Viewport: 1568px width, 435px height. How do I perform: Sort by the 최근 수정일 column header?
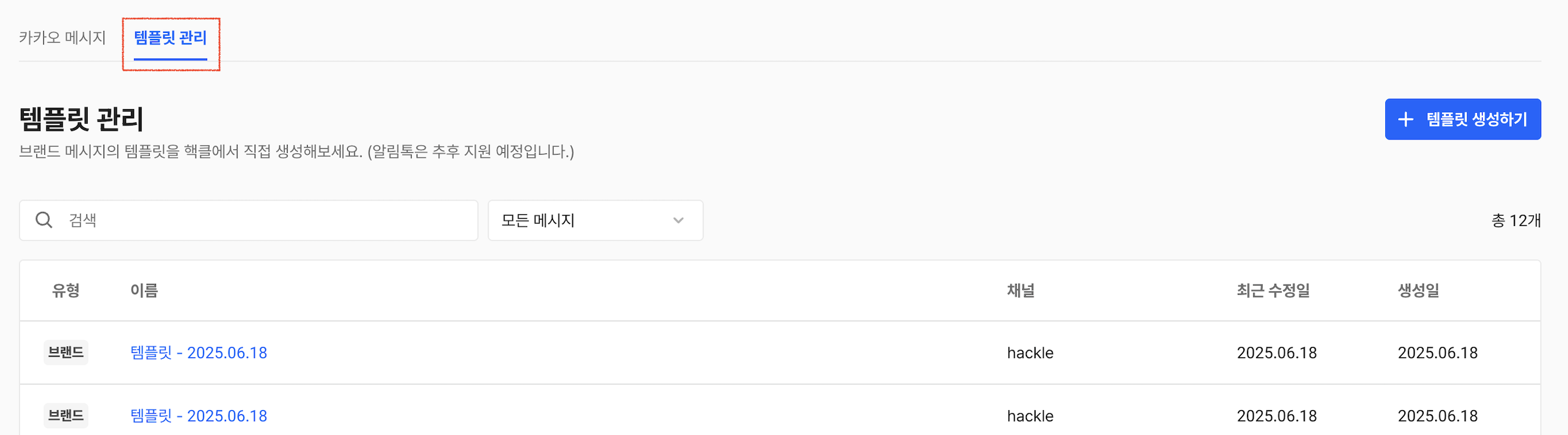pyautogui.click(x=1273, y=291)
